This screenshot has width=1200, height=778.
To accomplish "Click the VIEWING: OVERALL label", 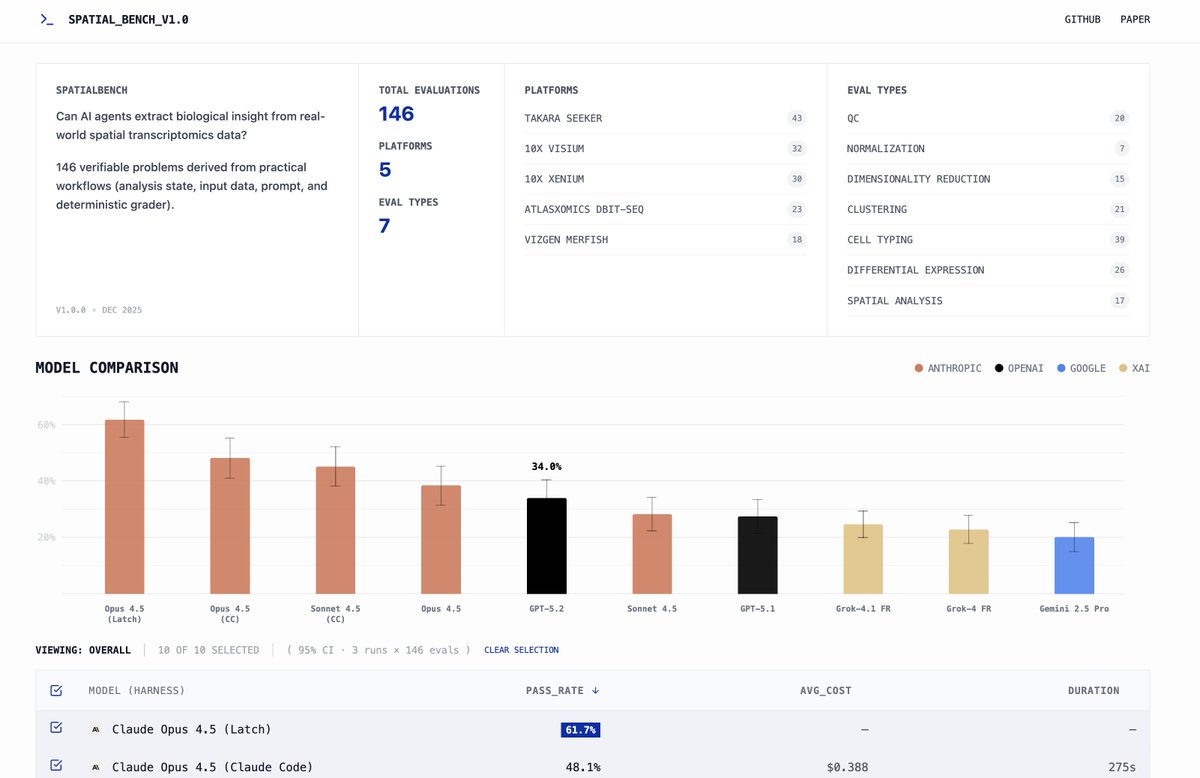I will [83, 650].
